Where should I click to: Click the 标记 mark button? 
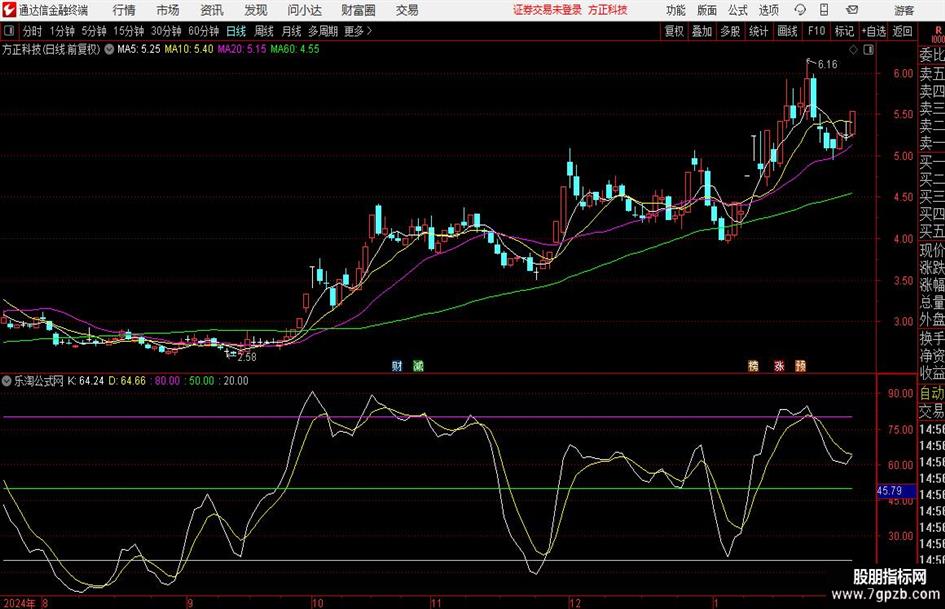click(x=844, y=31)
